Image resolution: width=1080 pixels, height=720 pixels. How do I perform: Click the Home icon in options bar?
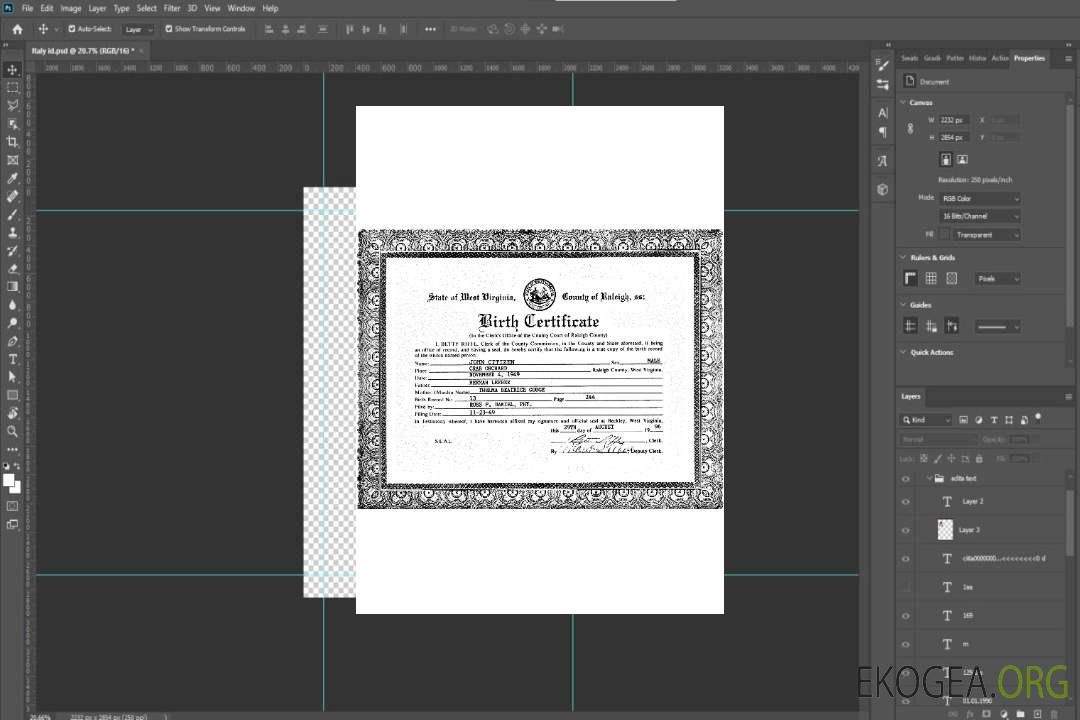pyautogui.click(x=17, y=29)
